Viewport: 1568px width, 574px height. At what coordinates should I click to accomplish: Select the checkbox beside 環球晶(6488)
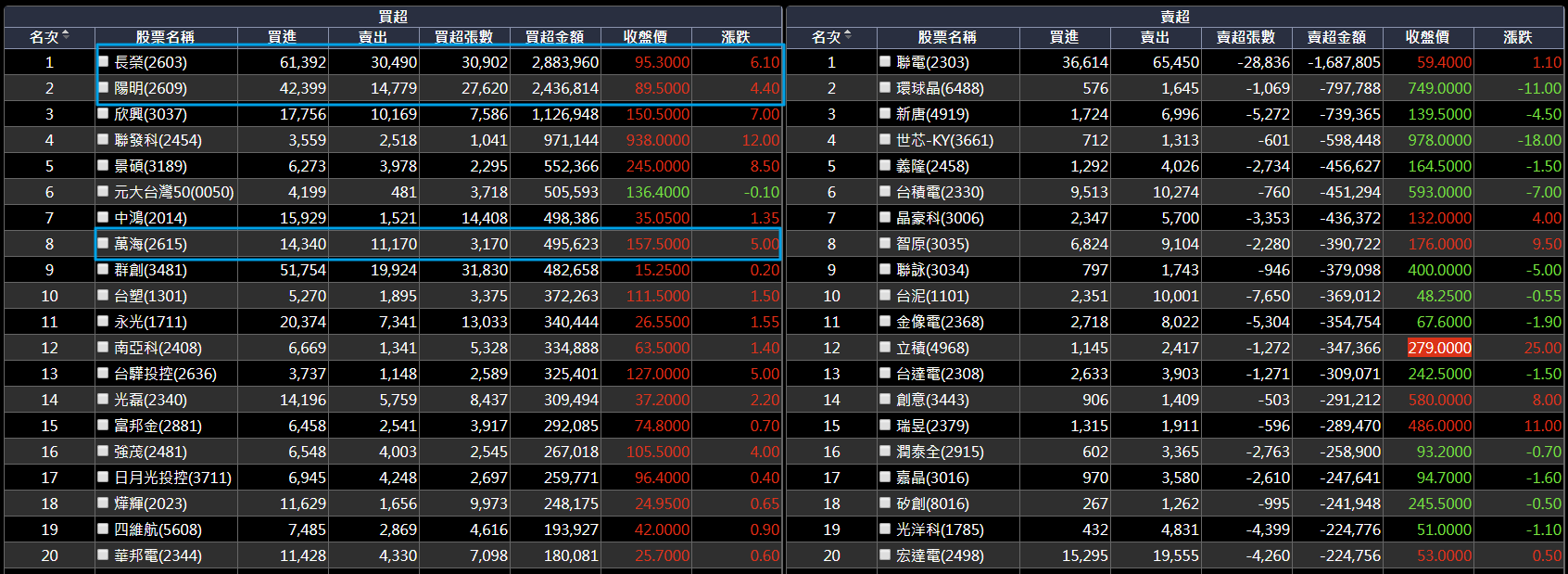click(885, 87)
